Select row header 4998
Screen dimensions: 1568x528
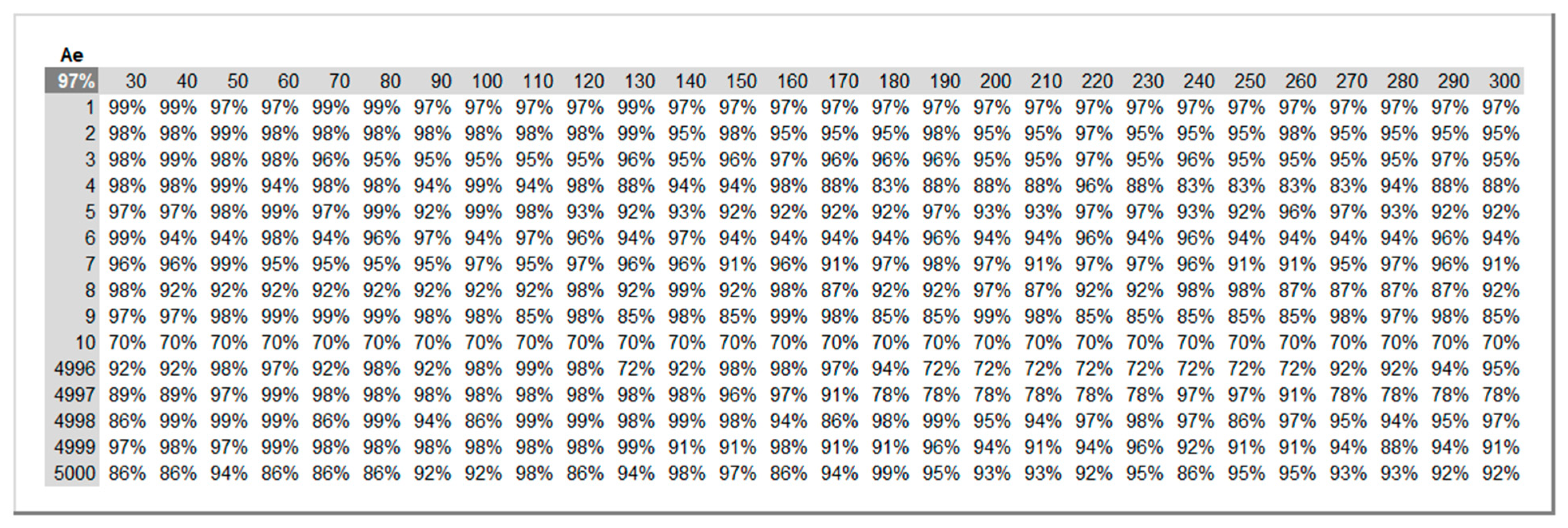click(74, 421)
